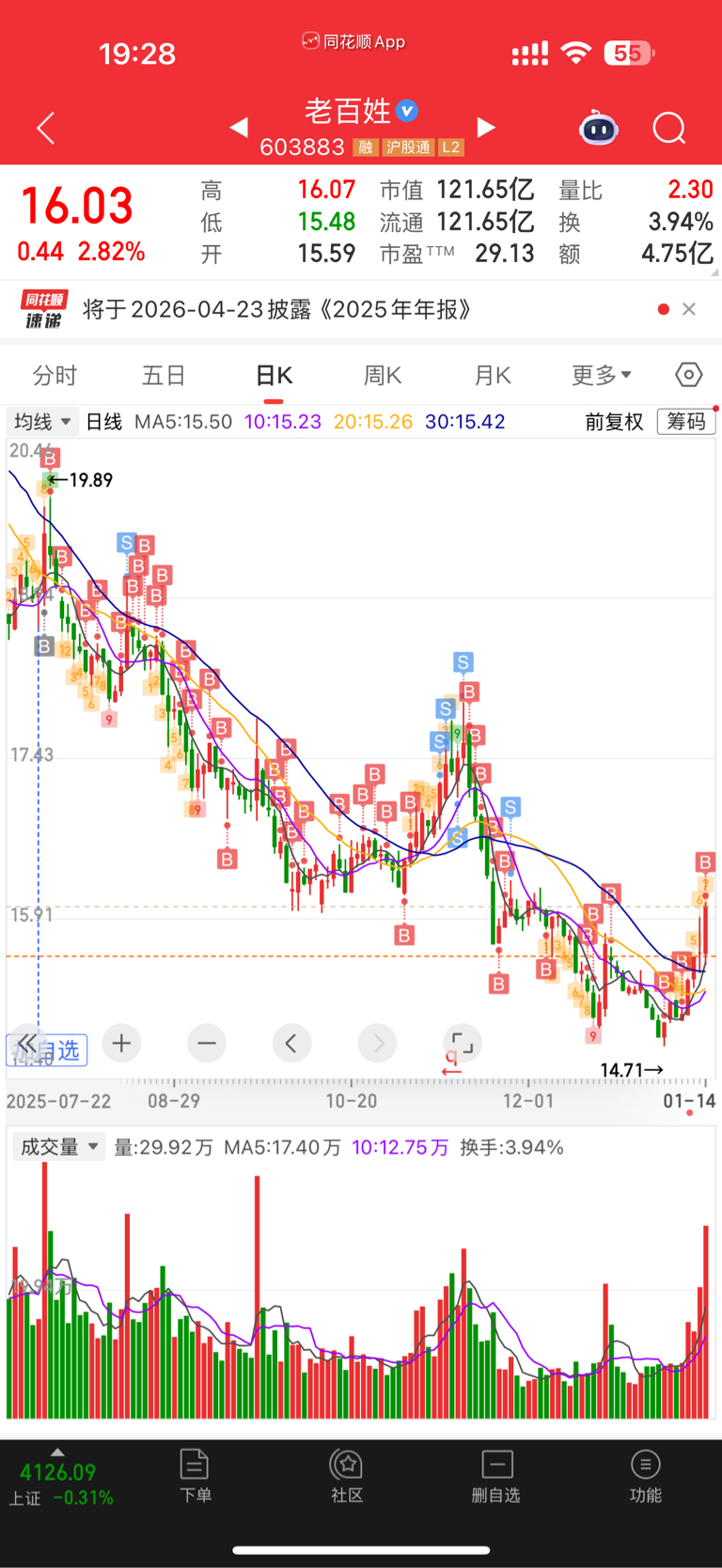
Task: Shift chart left with the chevron button
Action: [x=291, y=1043]
